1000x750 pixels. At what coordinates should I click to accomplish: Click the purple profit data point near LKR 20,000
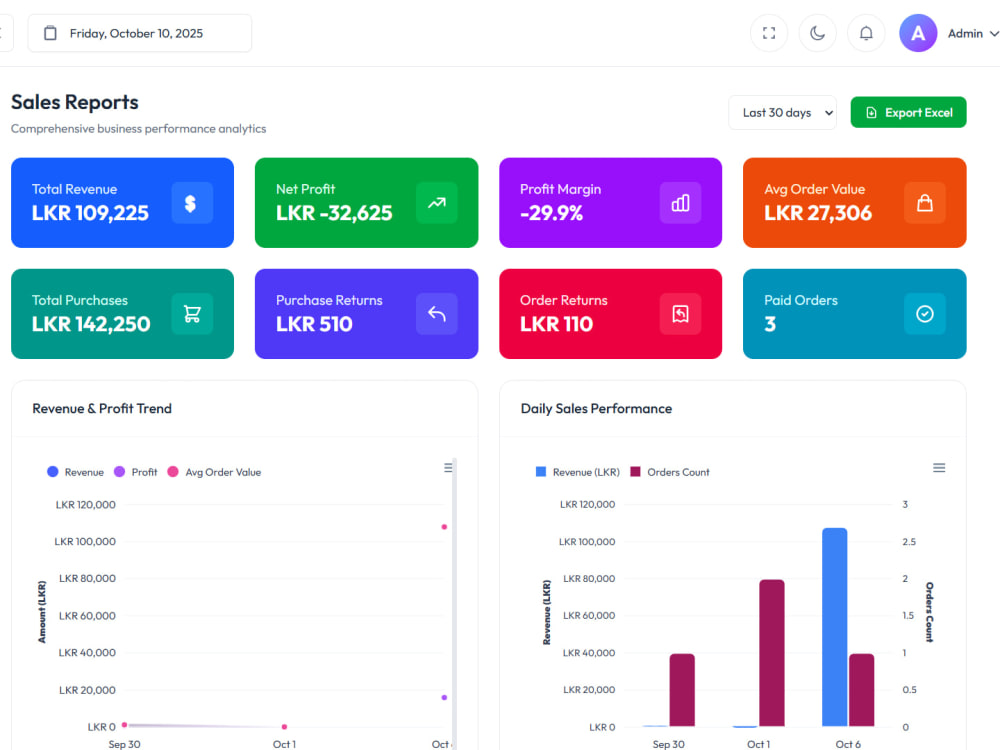pyautogui.click(x=445, y=697)
